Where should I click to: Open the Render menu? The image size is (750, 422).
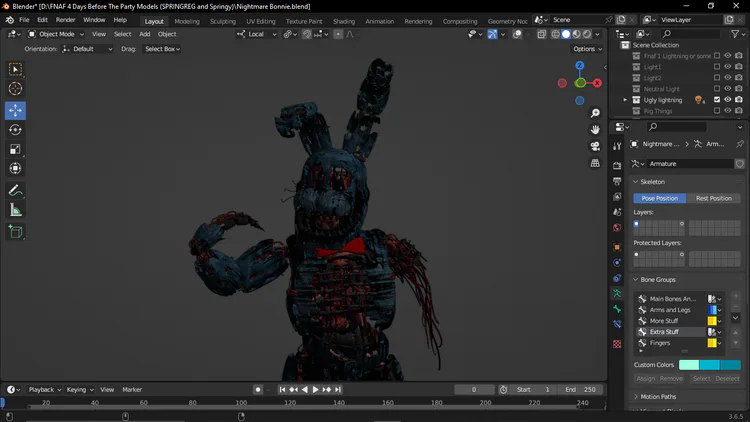point(66,20)
